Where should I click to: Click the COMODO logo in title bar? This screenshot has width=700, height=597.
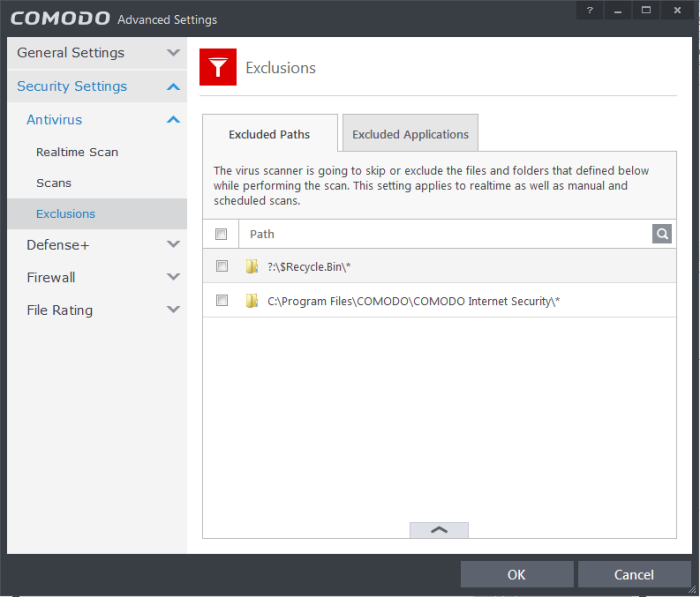pos(59,19)
